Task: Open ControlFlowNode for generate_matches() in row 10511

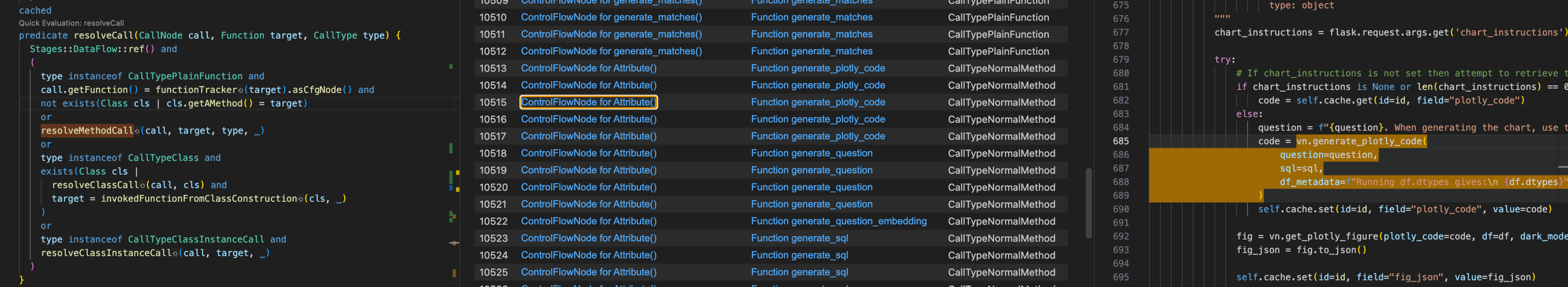Action: 611,35
